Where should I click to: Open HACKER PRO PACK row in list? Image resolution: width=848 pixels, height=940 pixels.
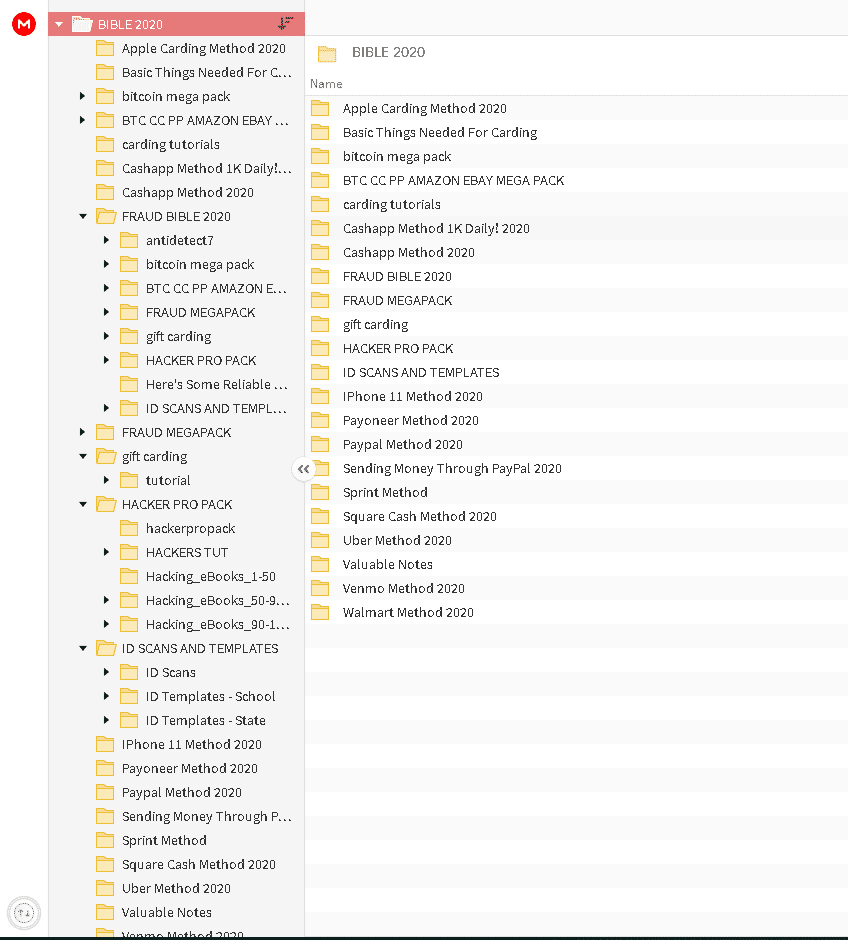tap(577, 348)
